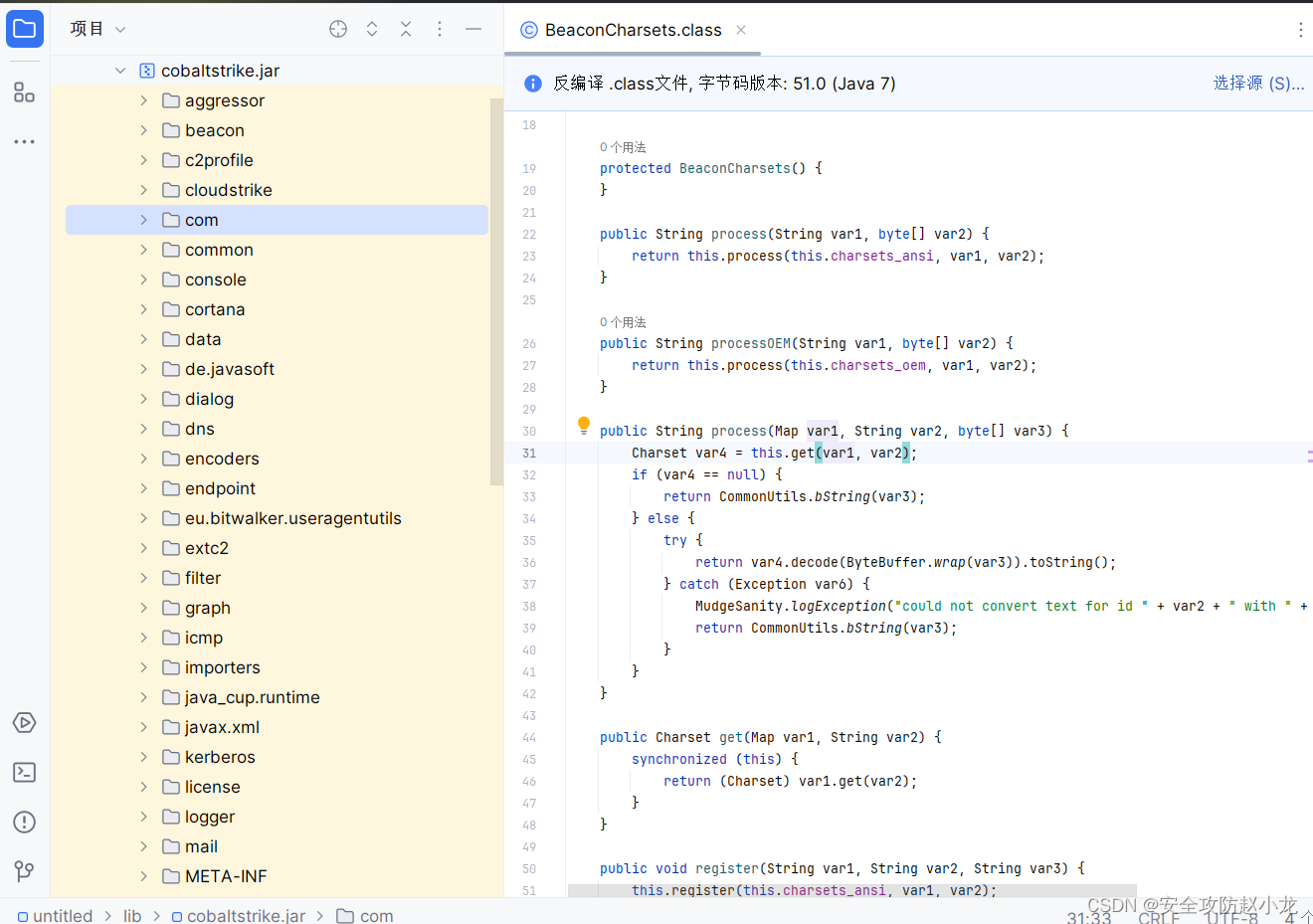The image size is (1313, 924).
Task: Open the Project tool window icon
Action: pos(25,29)
